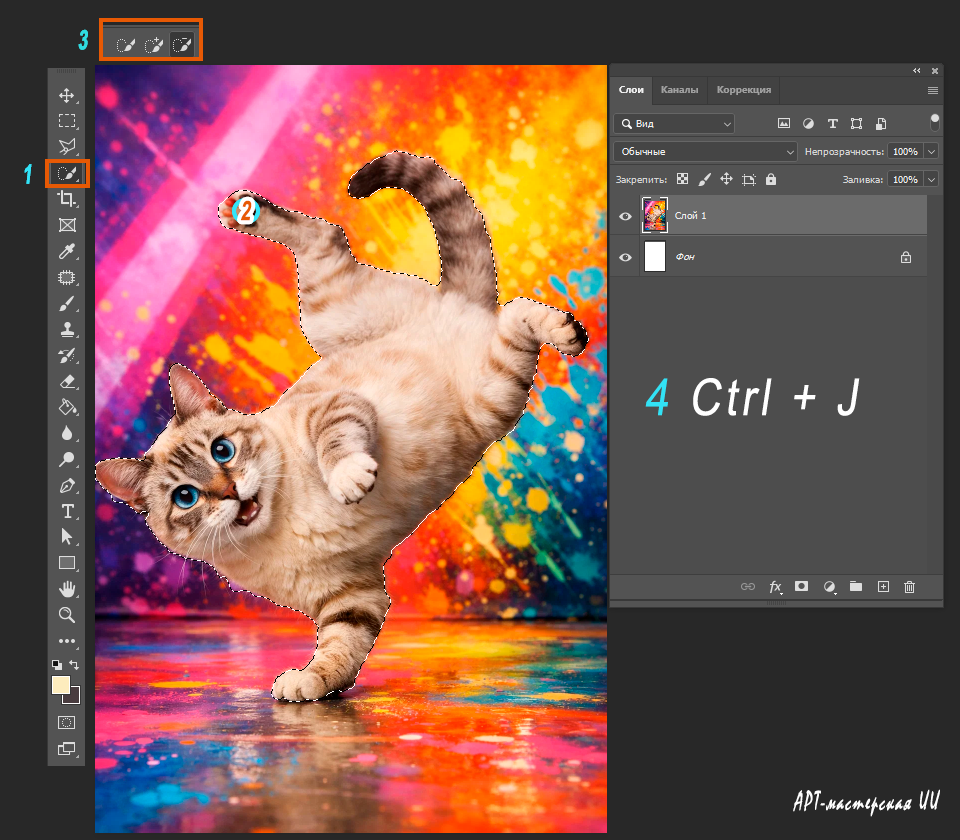Screen dimensions: 960x840
Task: Select the Patch healing tool
Action: (x=67, y=277)
